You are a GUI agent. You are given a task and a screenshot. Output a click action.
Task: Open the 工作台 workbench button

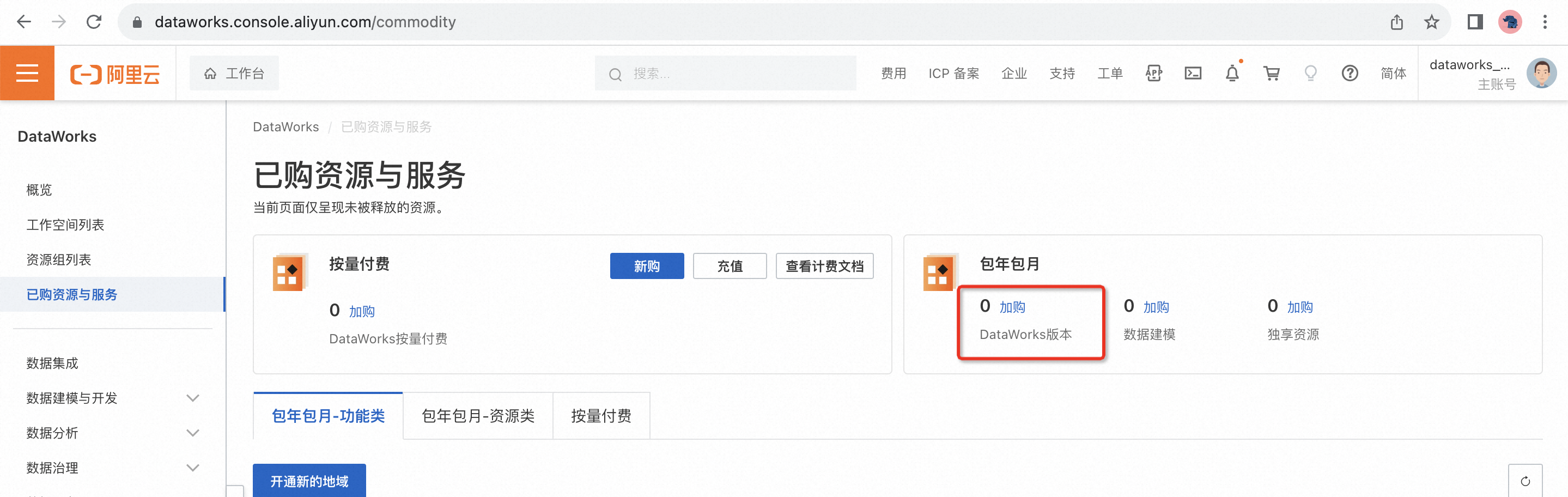click(234, 73)
